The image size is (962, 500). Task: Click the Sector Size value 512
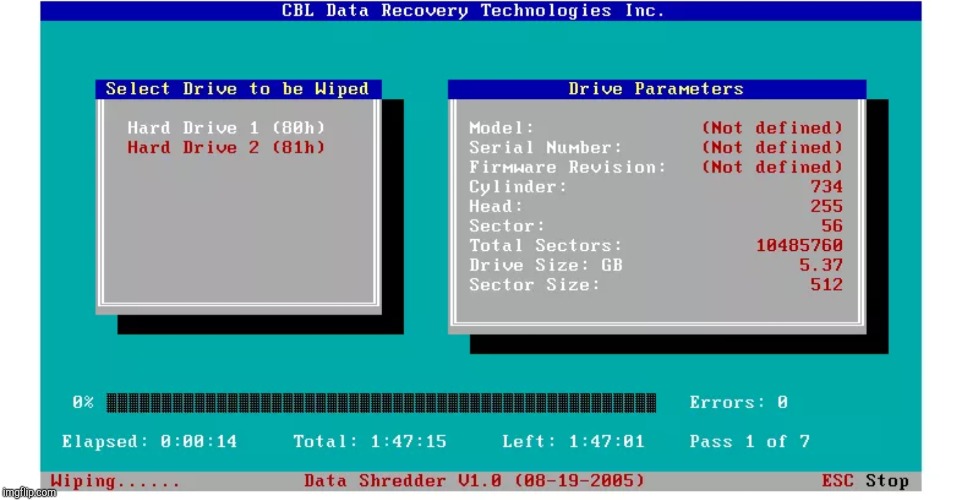[826, 285]
